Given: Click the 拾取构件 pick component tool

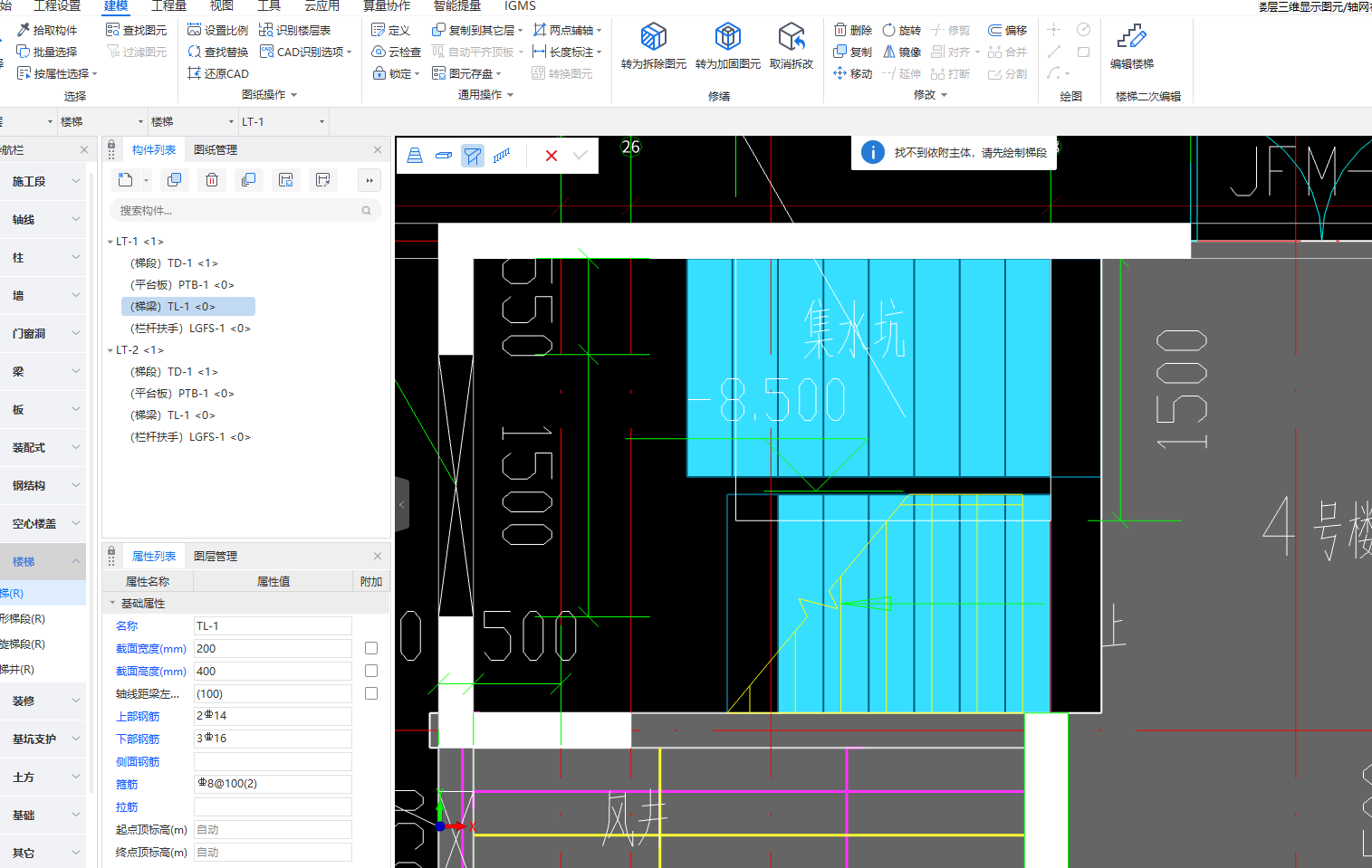Looking at the screenshot, I should pyautogui.click(x=47, y=30).
